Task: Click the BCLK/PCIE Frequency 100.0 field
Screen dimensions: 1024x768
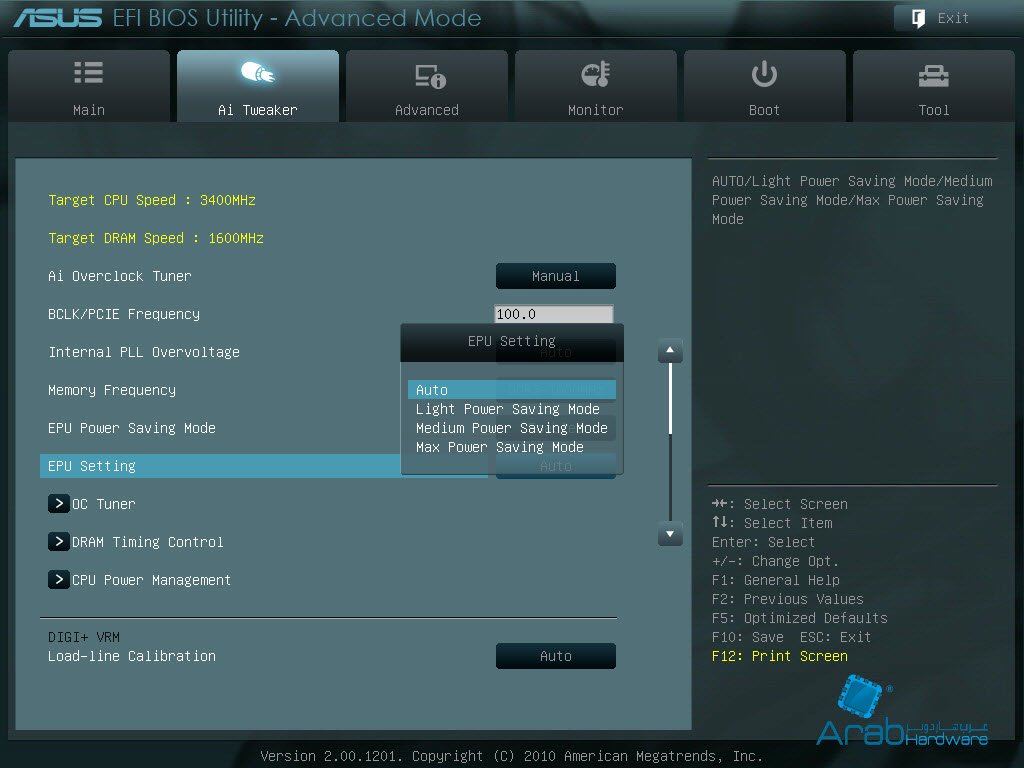Action: [554, 314]
